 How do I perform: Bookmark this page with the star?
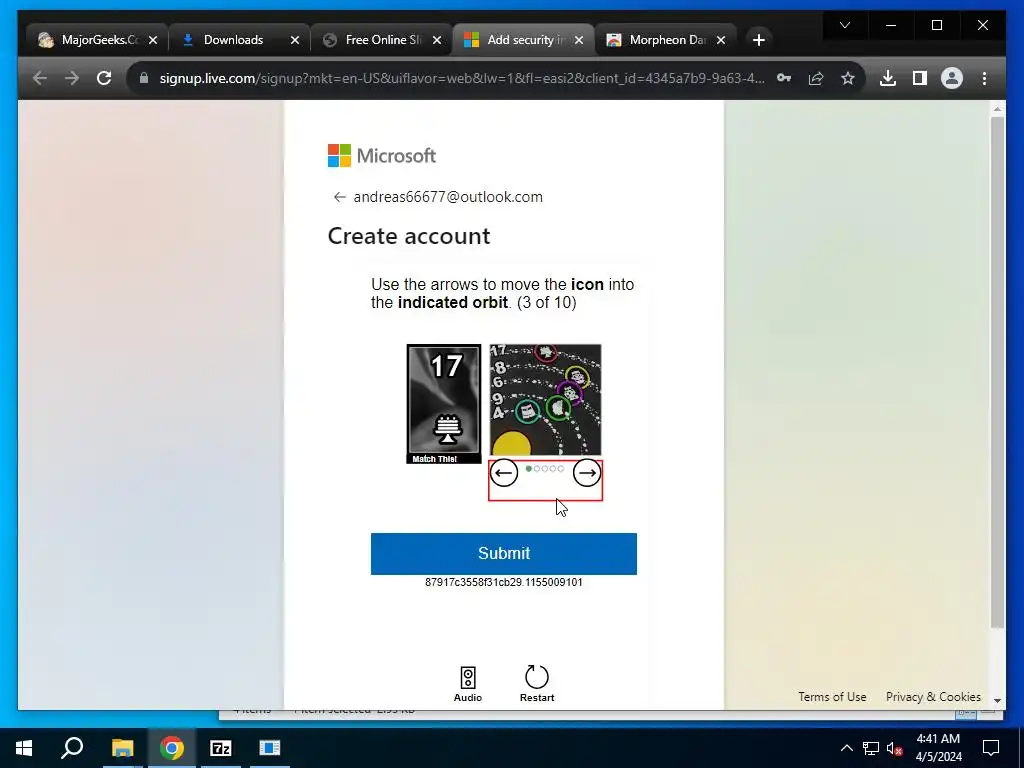point(848,78)
